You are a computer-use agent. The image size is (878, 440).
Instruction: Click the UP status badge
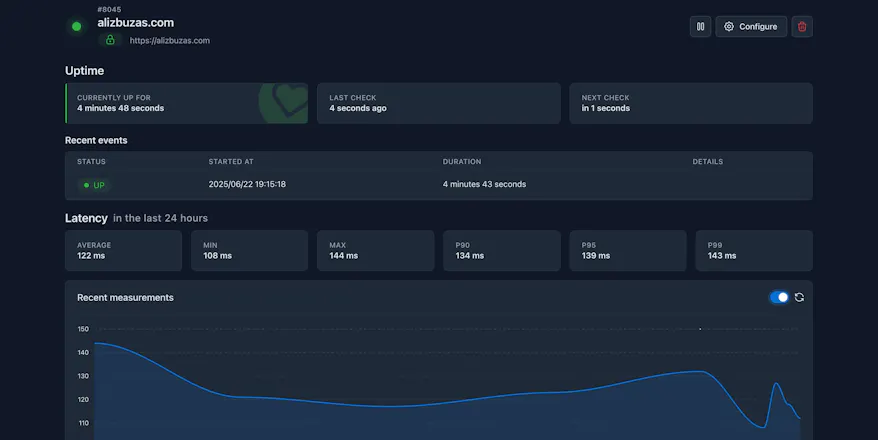tap(94, 185)
